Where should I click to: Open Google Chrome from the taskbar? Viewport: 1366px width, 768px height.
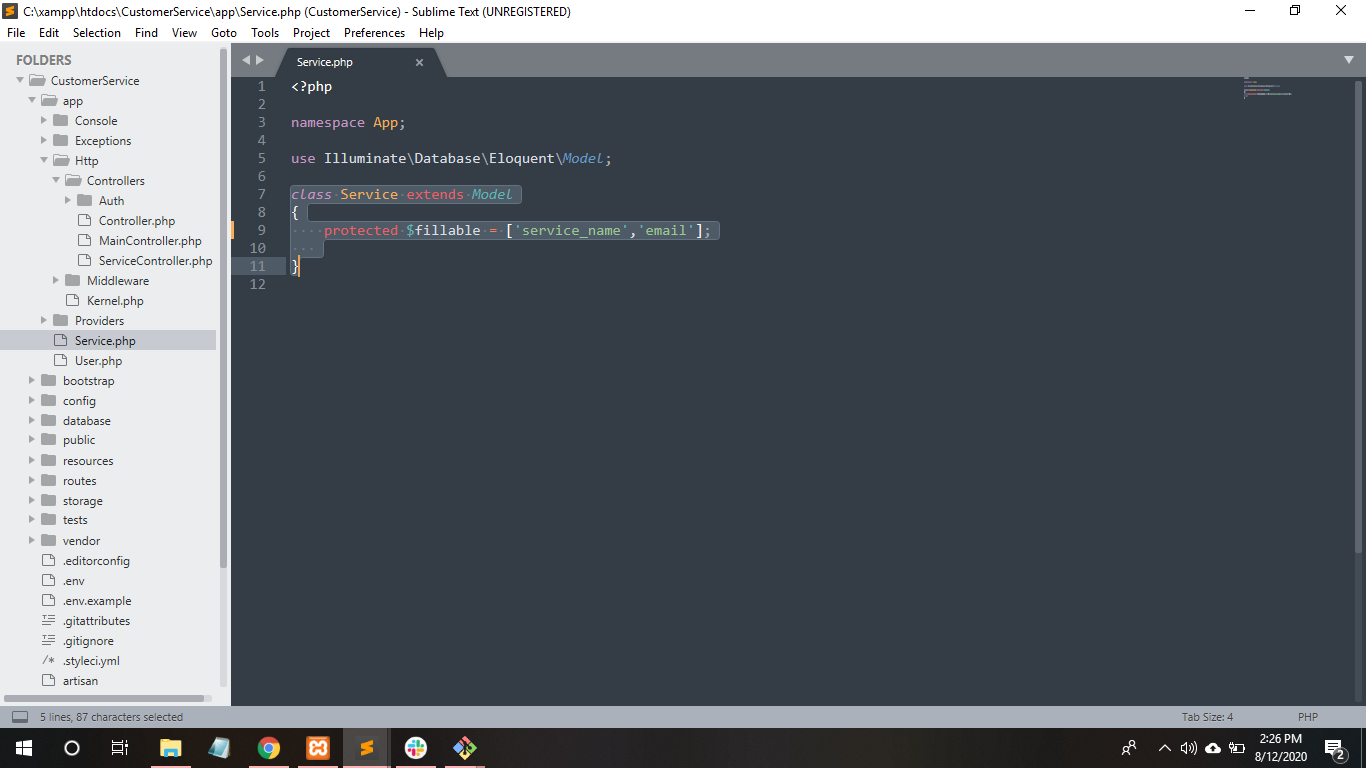(x=268, y=748)
